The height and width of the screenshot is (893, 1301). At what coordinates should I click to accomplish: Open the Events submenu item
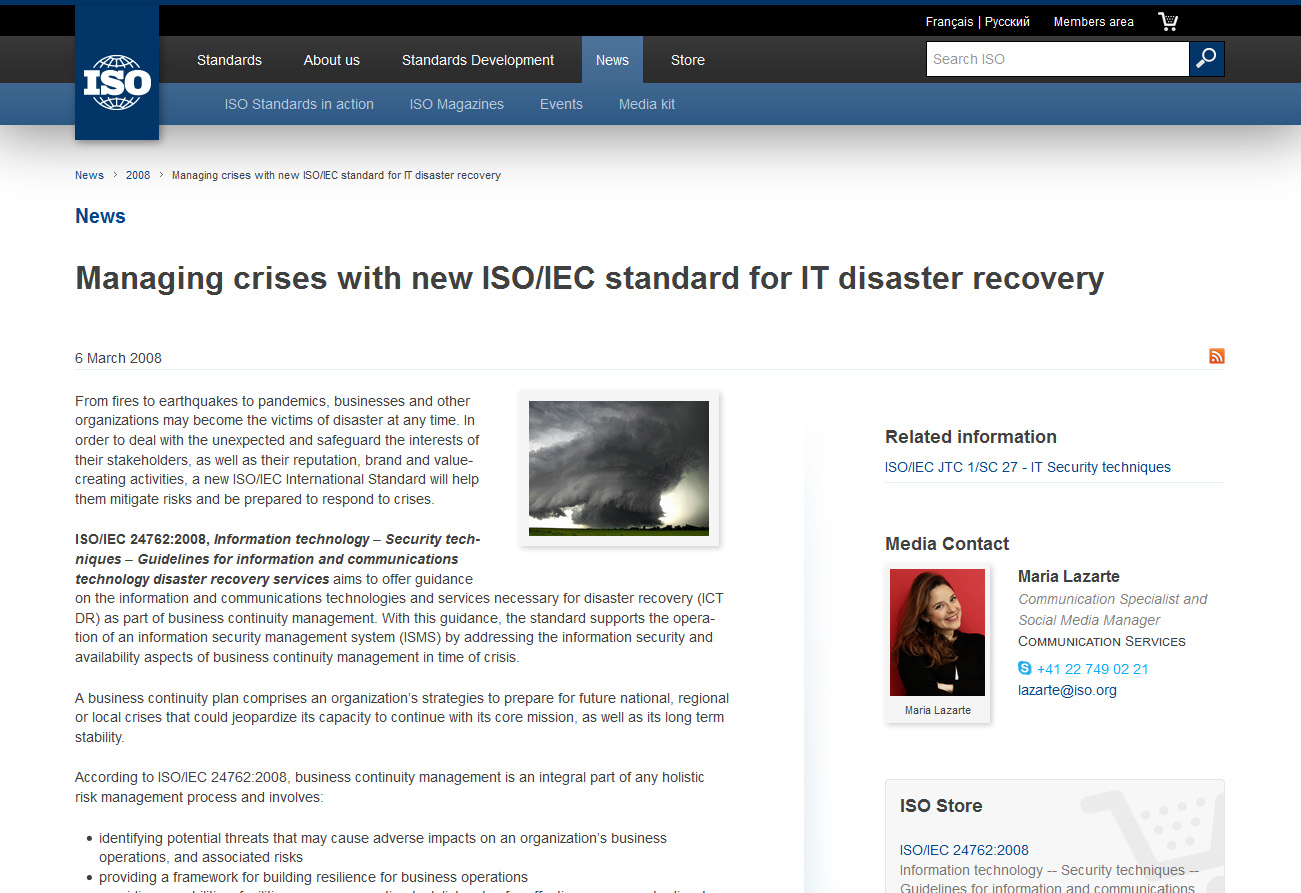coord(561,104)
